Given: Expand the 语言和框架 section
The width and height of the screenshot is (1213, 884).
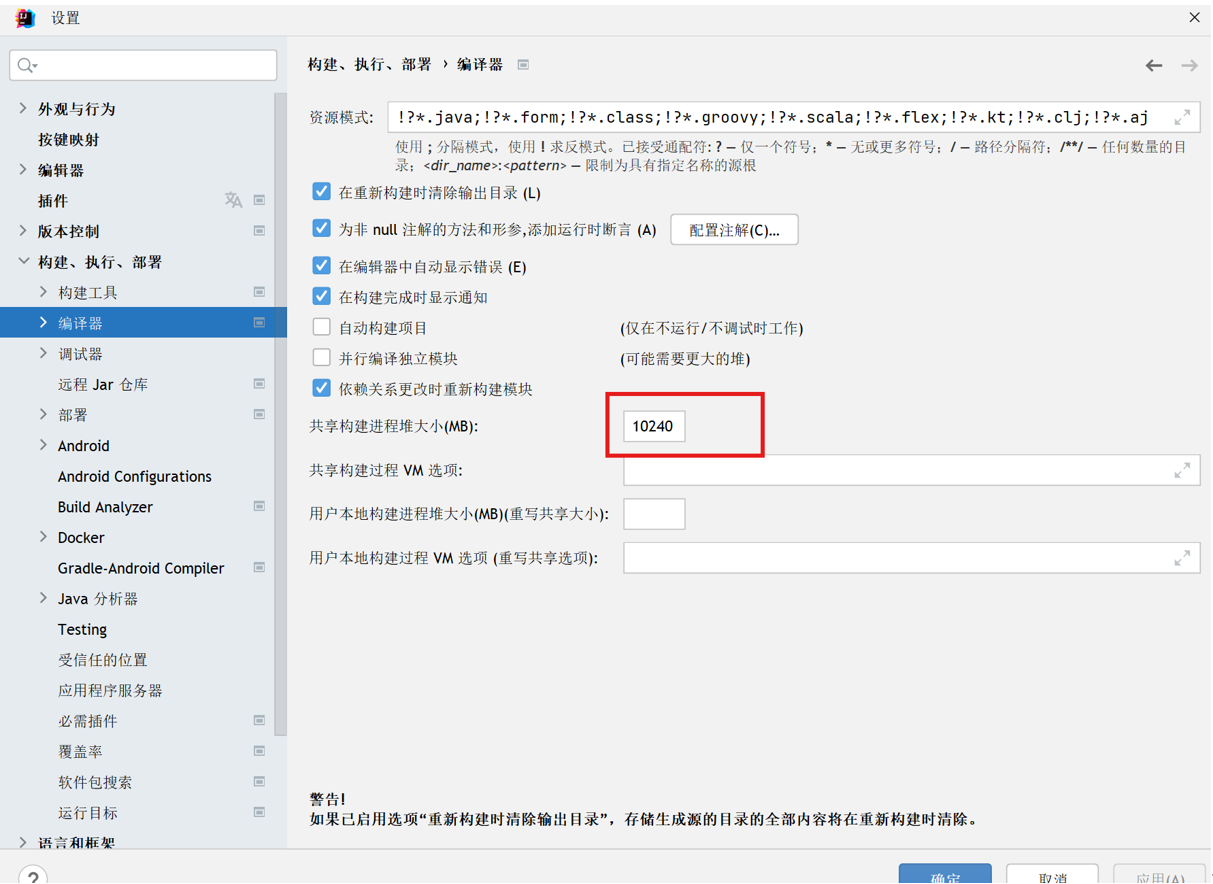Looking at the screenshot, I should click(22, 842).
